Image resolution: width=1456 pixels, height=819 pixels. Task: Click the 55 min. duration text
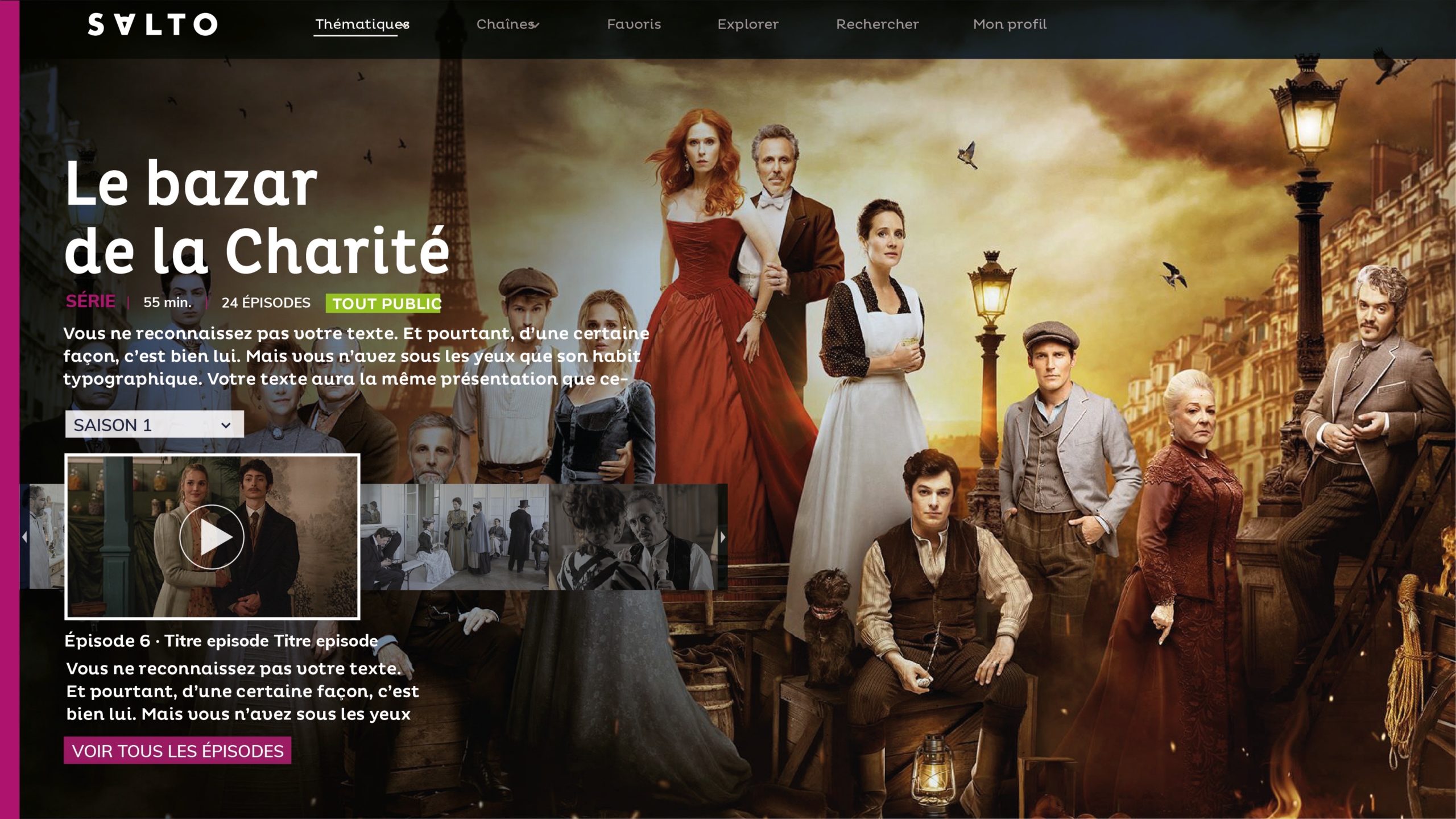click(x=167, y=303)
